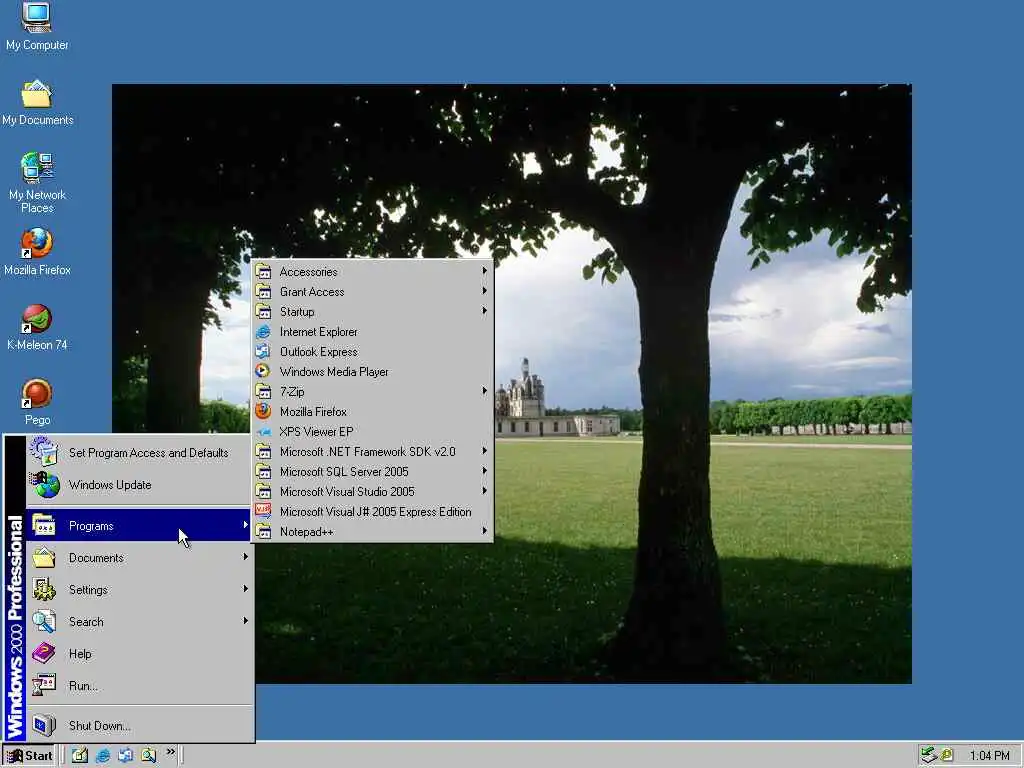1024x768 pixels.
Task: Launch Internet Explorer from the Programs menu
Action: [372, 332]
